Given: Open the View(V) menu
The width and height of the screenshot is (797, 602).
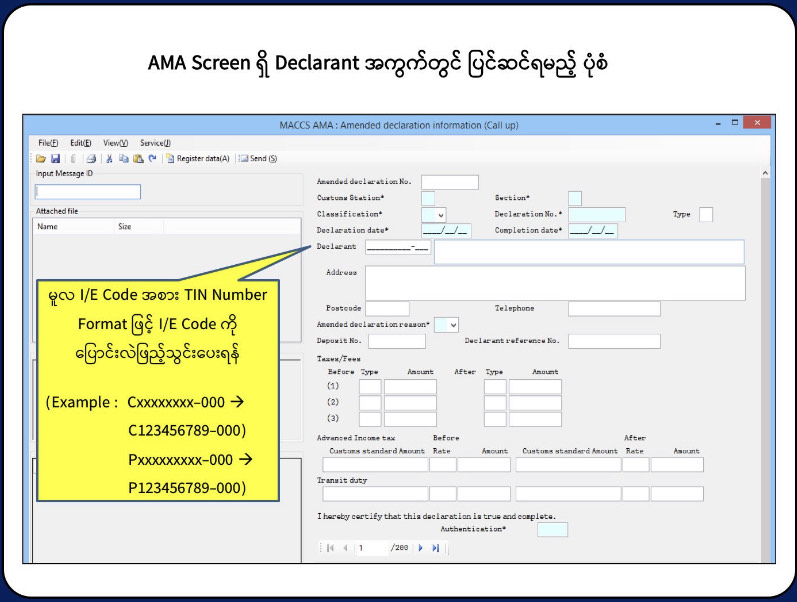Looking at the screenshot, I should pyautogui.click(x=115, y=143).
